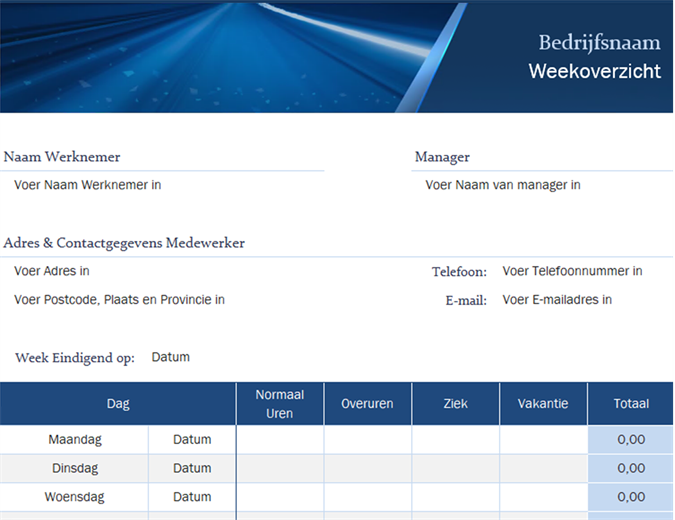Viewport: 675px width, 520px height.
Task: Select the Voer Naam van manager in field
Action: (503, 185)
